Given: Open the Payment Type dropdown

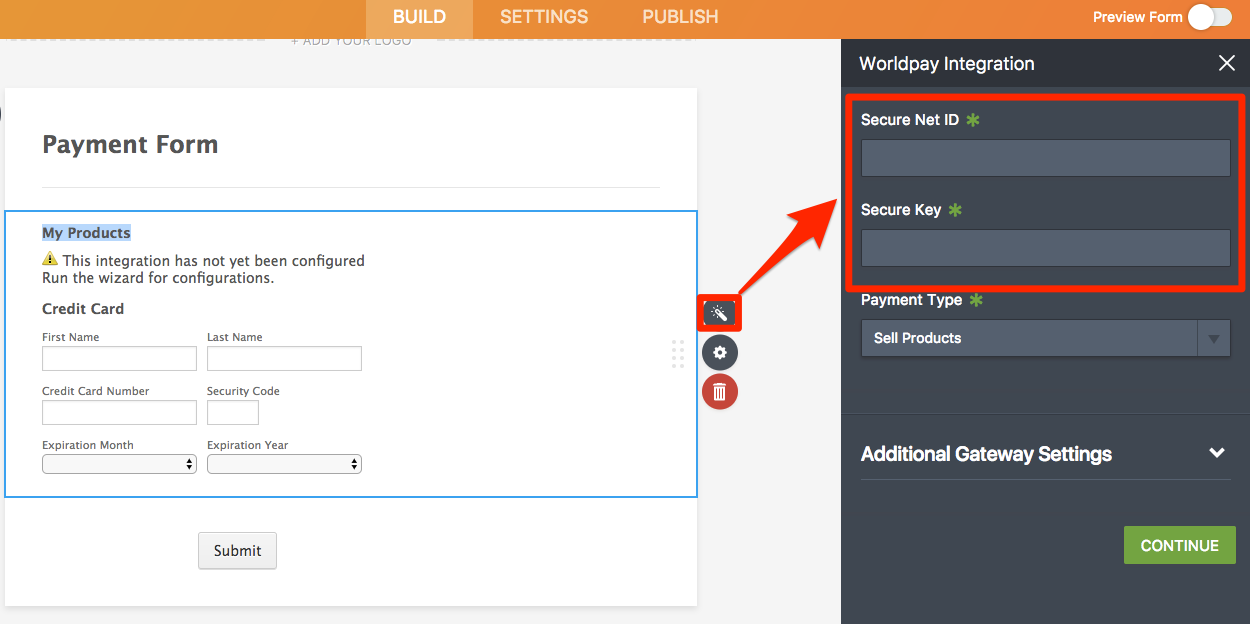Looking at the screenshot, I should [x=1045, y=338].
